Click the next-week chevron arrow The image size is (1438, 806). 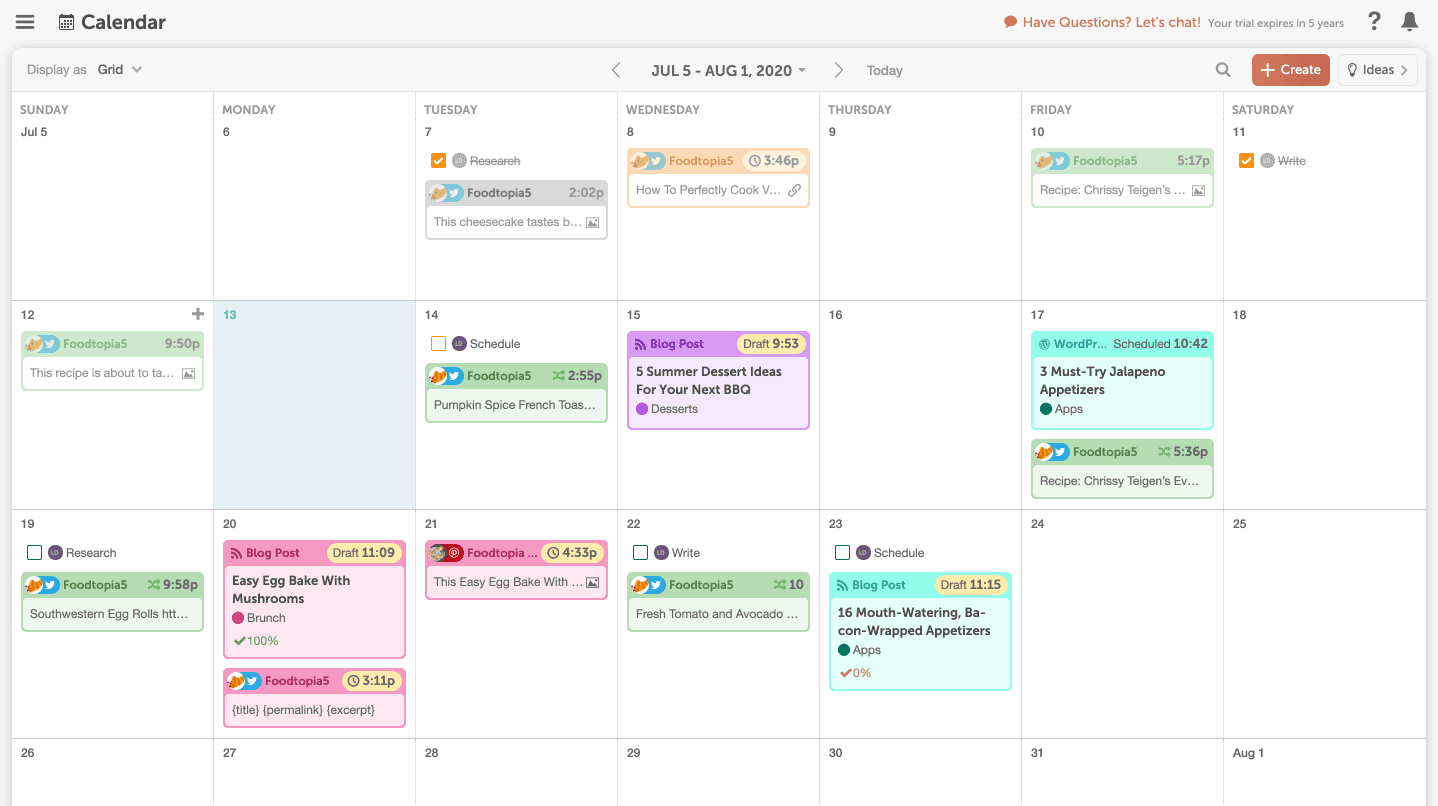838,70
